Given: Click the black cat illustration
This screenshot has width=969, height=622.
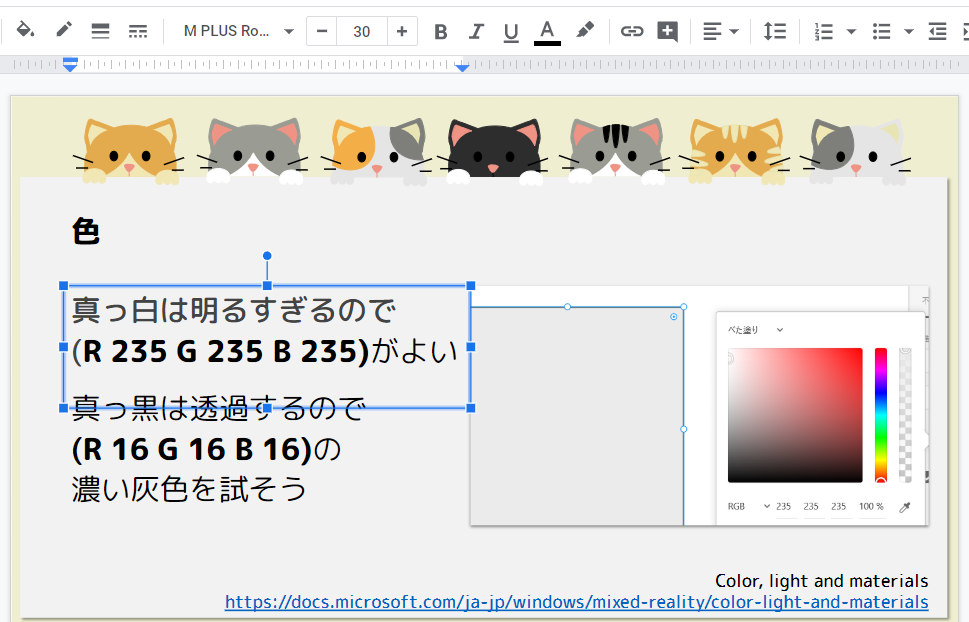Looking at the screenshot, I should 494,150.
